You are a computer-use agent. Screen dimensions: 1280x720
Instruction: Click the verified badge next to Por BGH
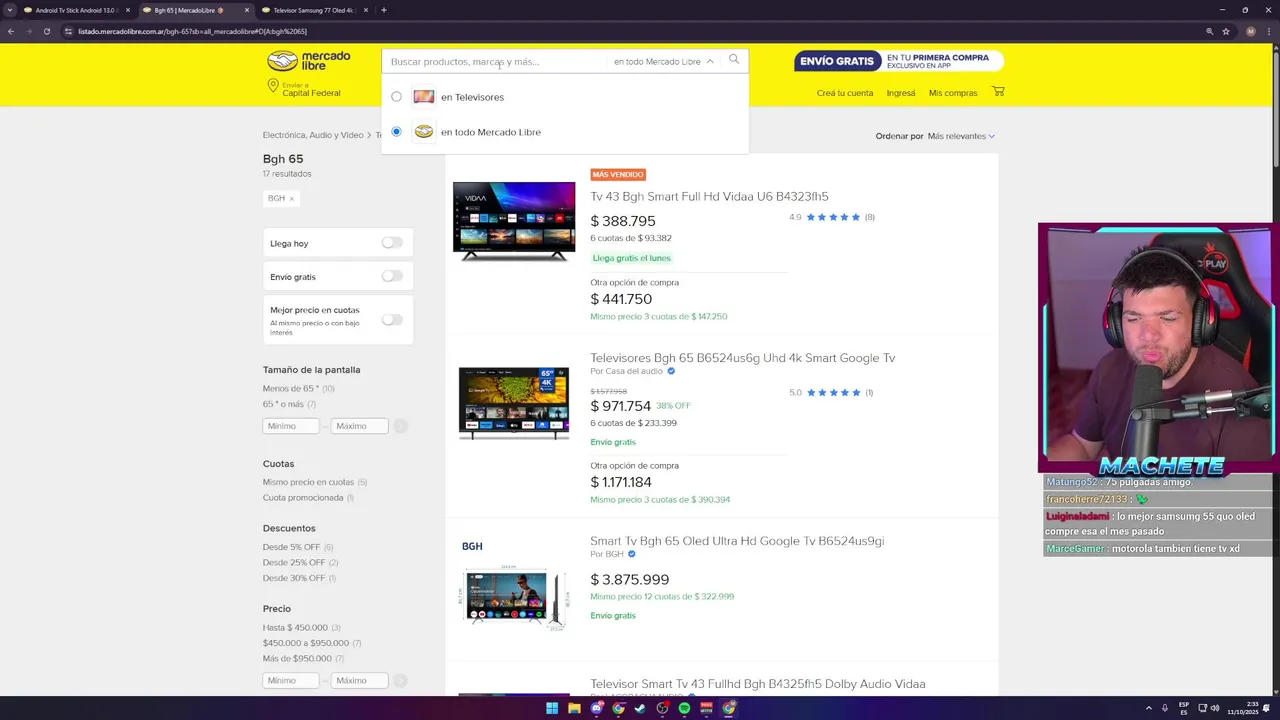631,554
